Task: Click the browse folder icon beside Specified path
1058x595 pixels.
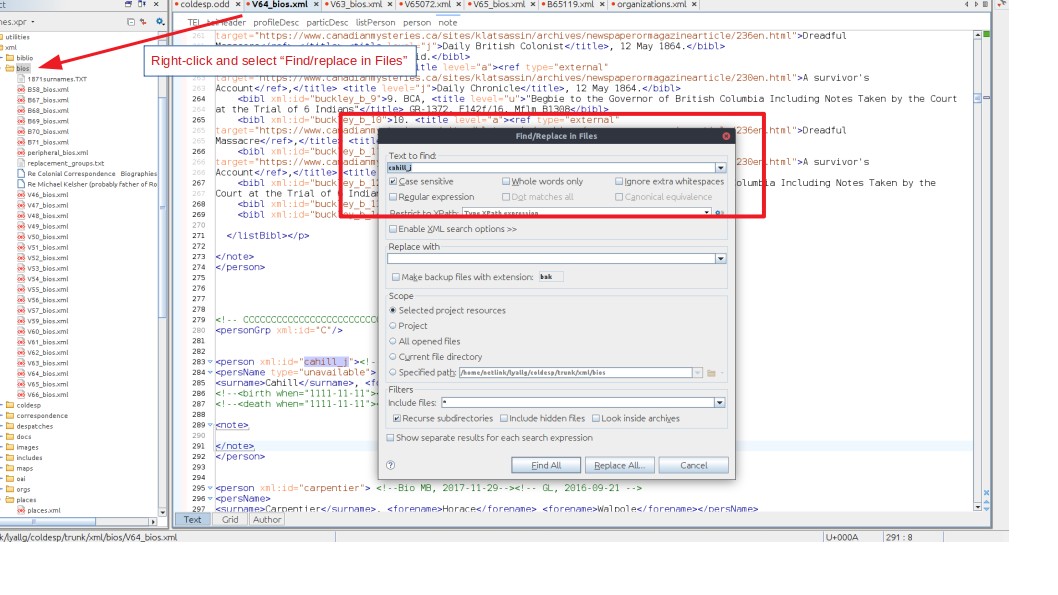Action: [711, 373]
